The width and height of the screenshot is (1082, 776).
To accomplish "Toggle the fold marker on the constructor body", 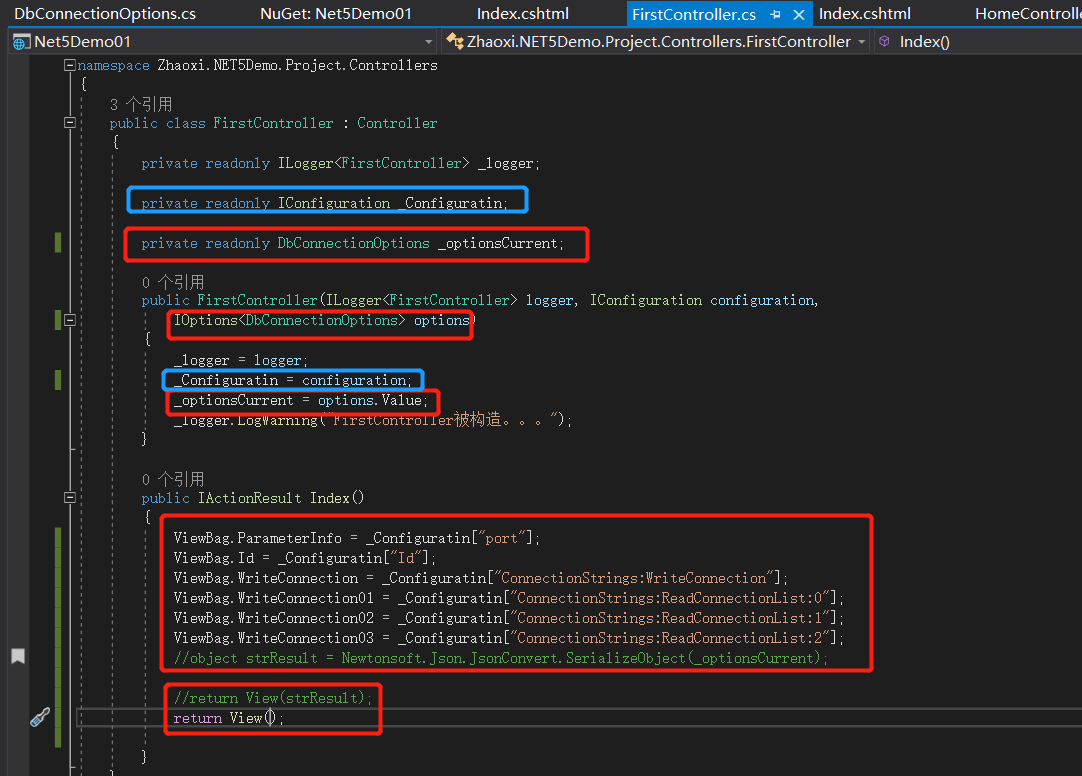I will pyautogui.click(x=70, y=320).
